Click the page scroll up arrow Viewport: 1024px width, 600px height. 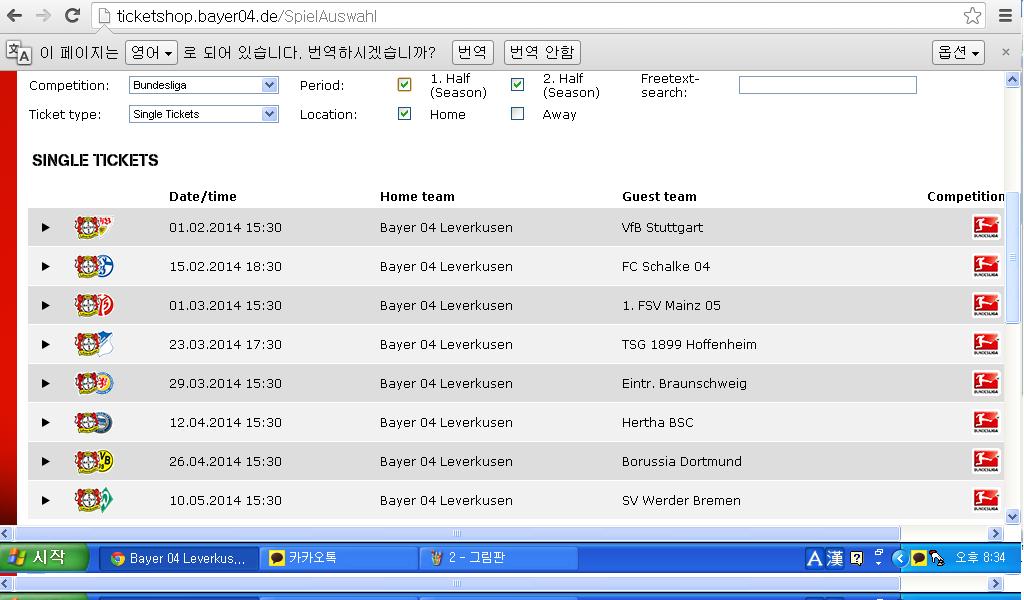[x=1013, y=80]
